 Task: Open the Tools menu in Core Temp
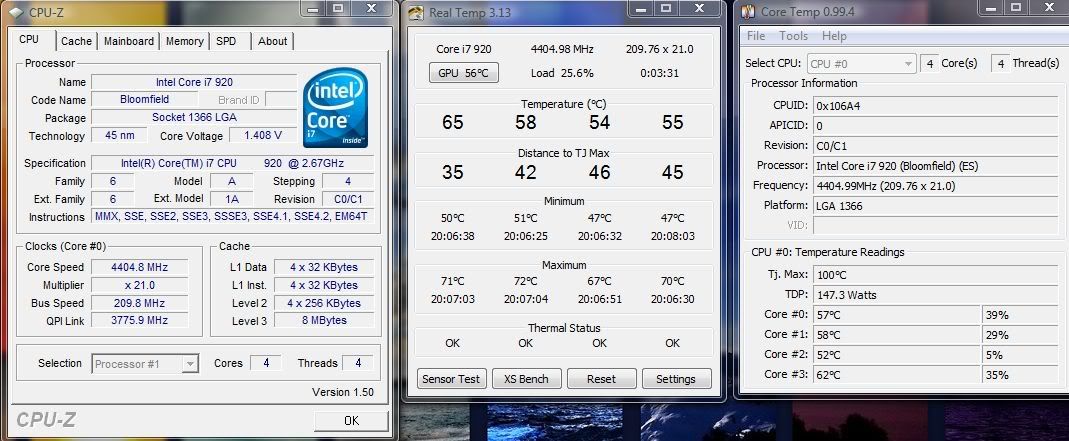pos(794,35)
